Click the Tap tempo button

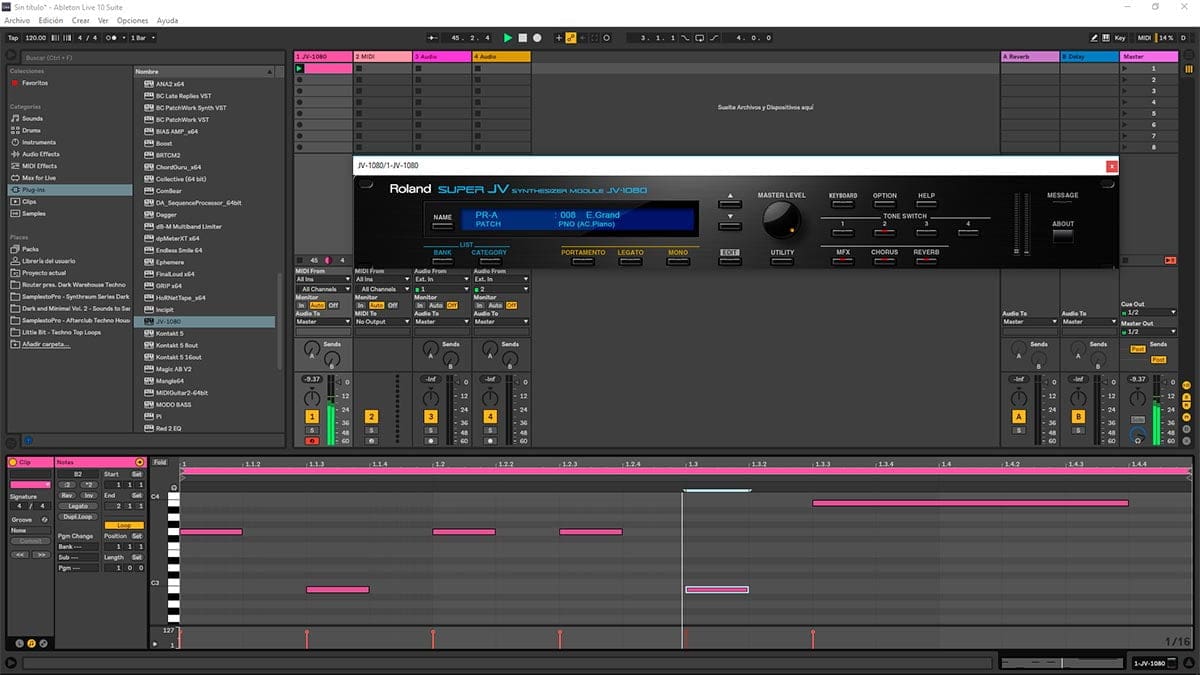(x=13, y=38)
